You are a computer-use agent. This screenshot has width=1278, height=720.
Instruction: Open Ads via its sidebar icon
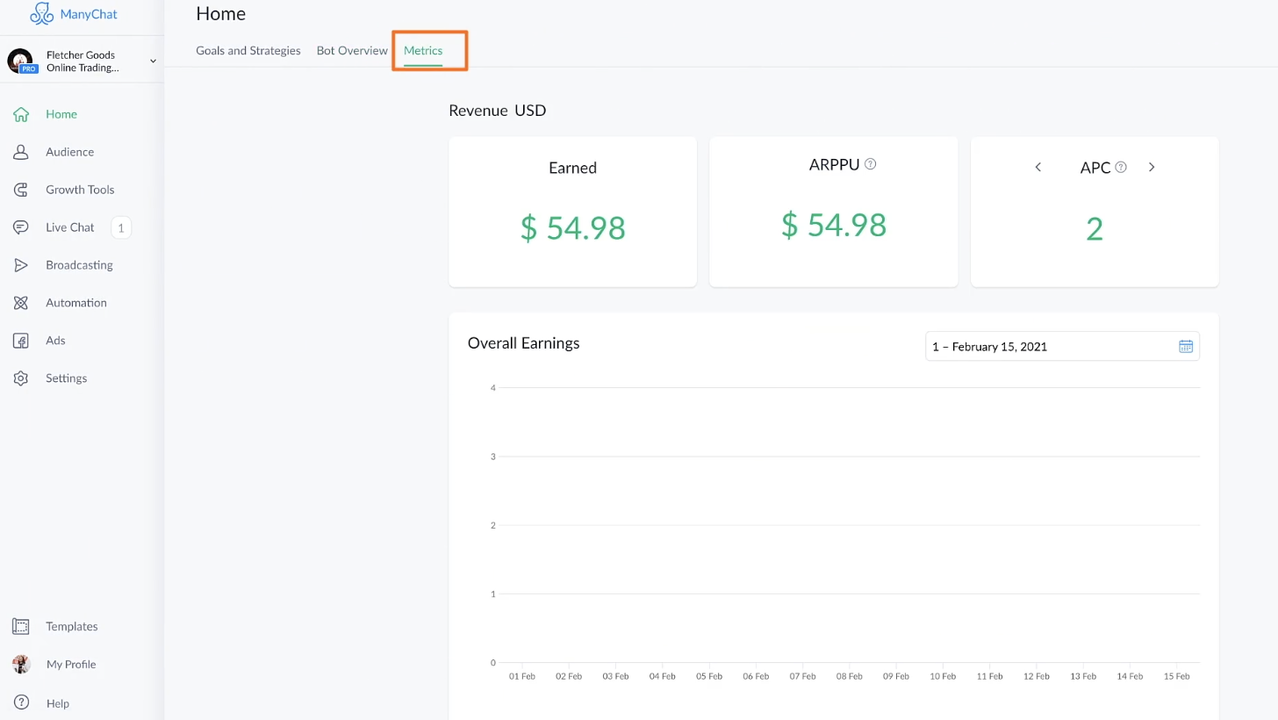(x=21, y=341)
